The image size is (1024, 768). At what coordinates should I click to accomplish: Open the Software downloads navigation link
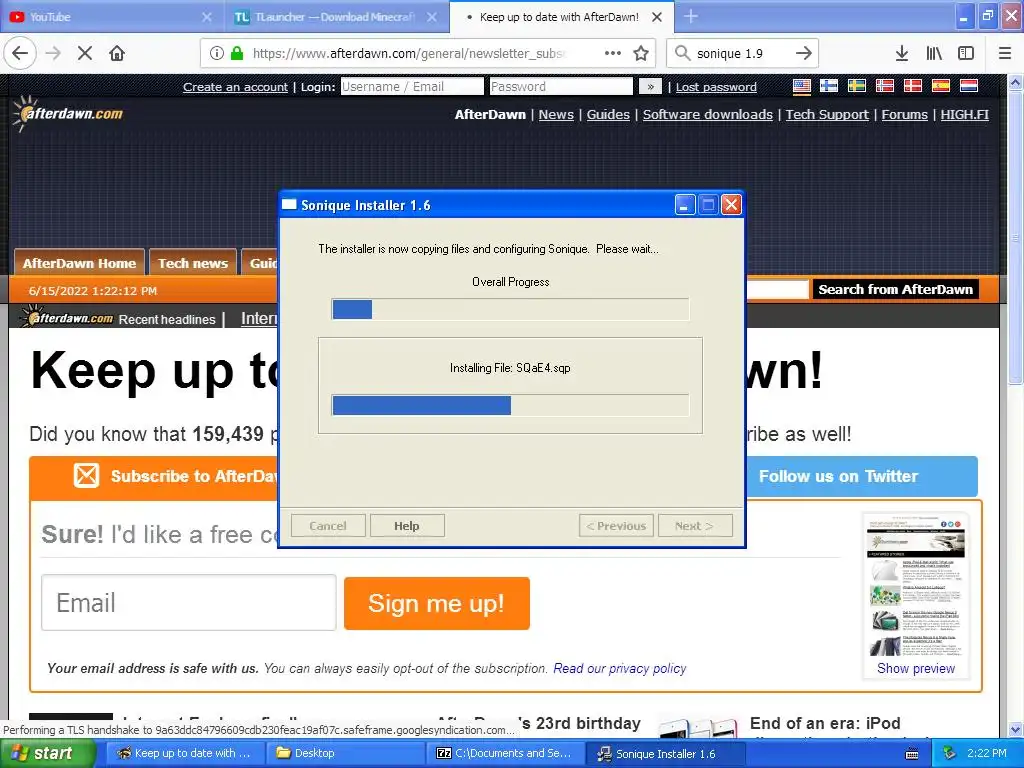point(708,114)
